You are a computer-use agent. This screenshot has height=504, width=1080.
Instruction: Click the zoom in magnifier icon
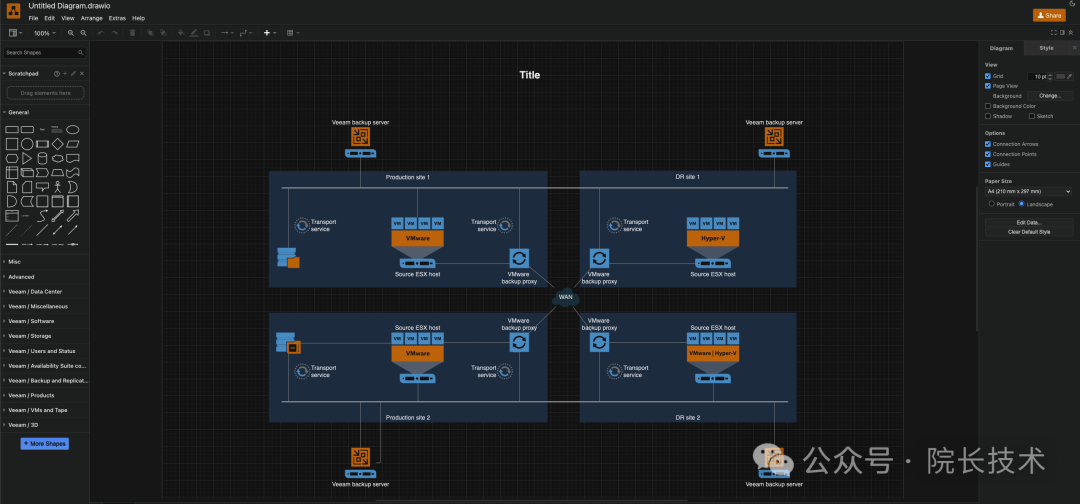[71, 32]
